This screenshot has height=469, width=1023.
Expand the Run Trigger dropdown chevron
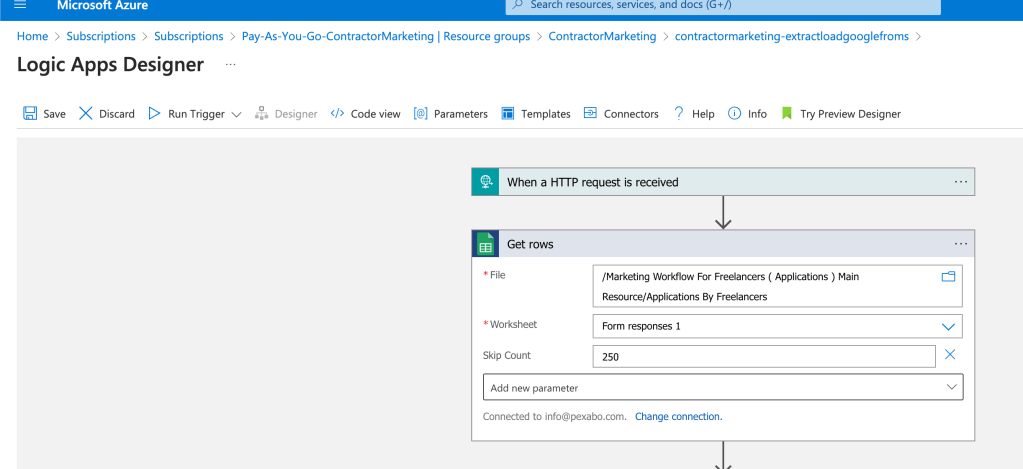237,114
